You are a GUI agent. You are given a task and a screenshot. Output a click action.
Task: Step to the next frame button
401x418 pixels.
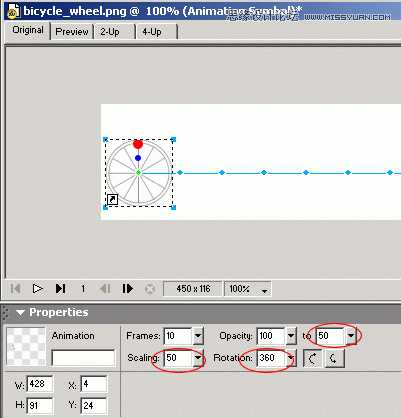(128, 288)
